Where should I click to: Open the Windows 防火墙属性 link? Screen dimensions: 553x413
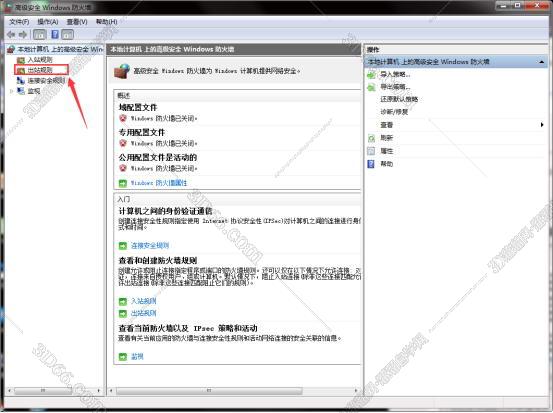click(159, 183)
